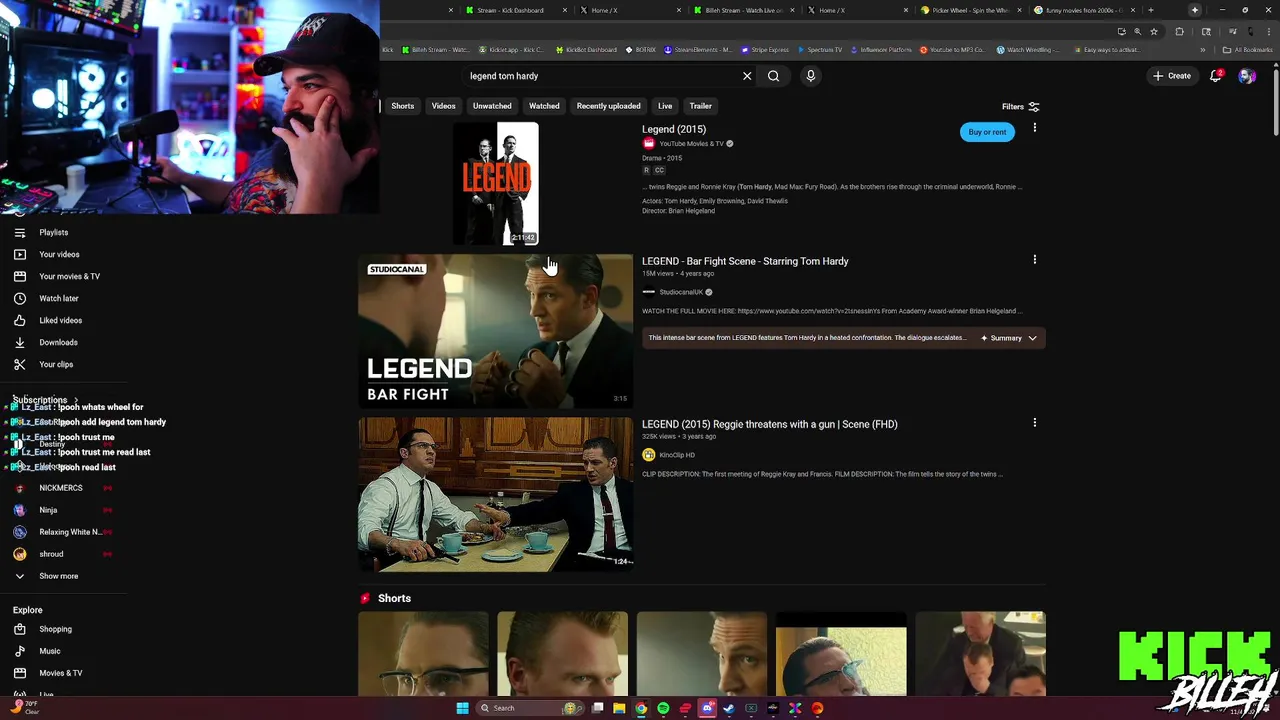Image resolution: width=1280 pixels, height=720 pixels.
Task: Open the Spotify taskbar icon
Action: (663, 708)
